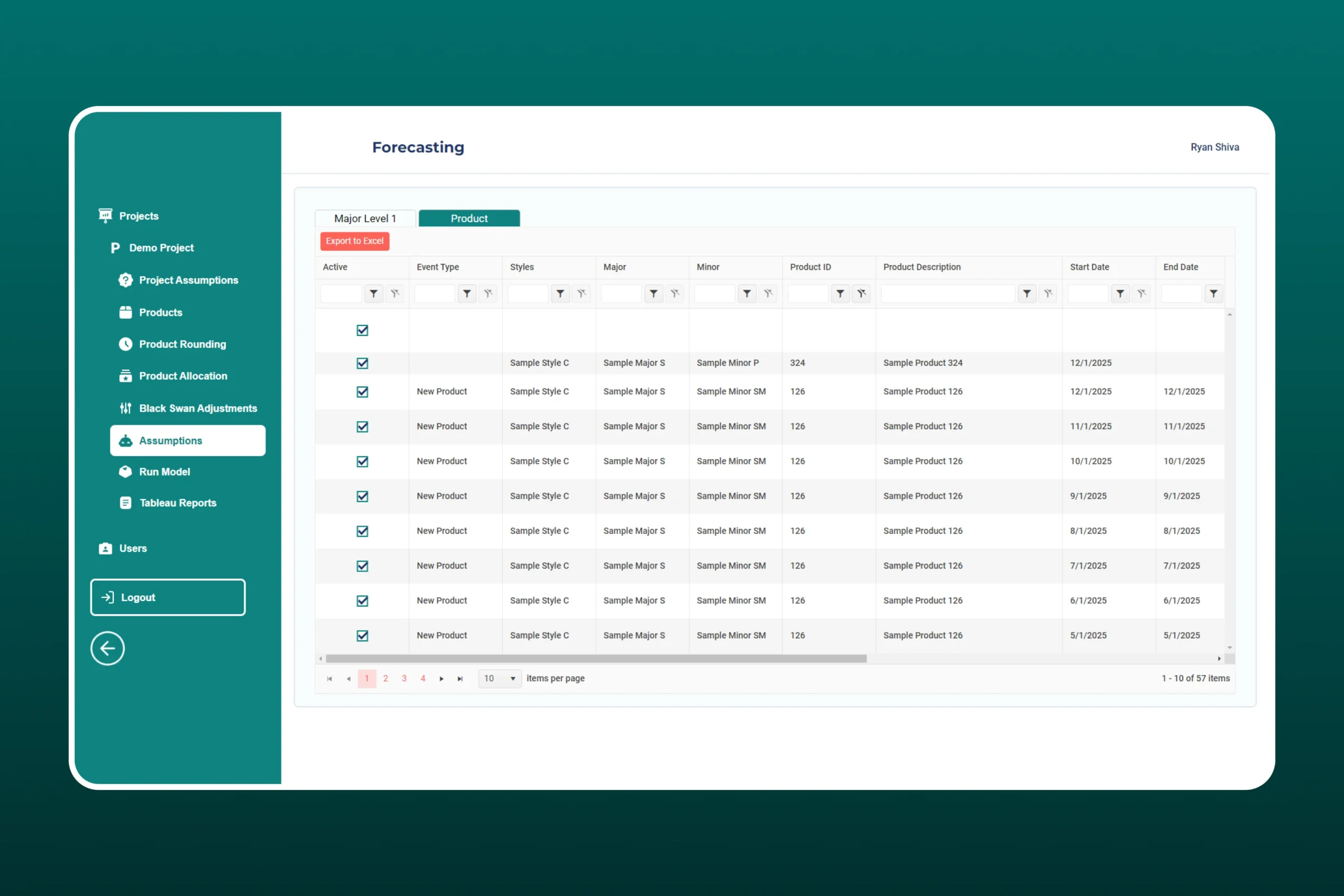
Task: Open Product Allocation from the sidebar
Action: 182,376
